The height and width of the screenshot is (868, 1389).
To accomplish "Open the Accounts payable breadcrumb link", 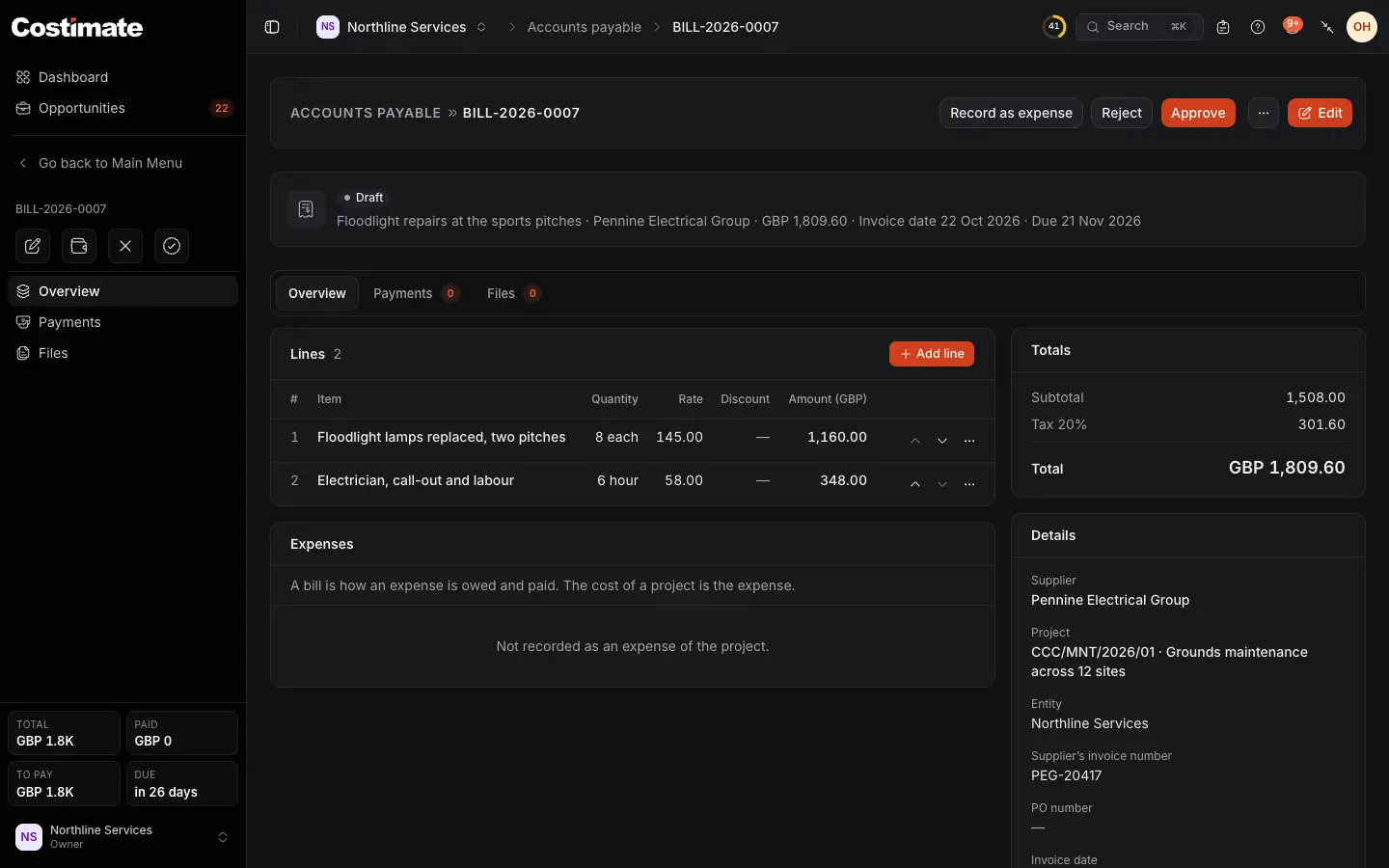I will click(x=585, y=27).
